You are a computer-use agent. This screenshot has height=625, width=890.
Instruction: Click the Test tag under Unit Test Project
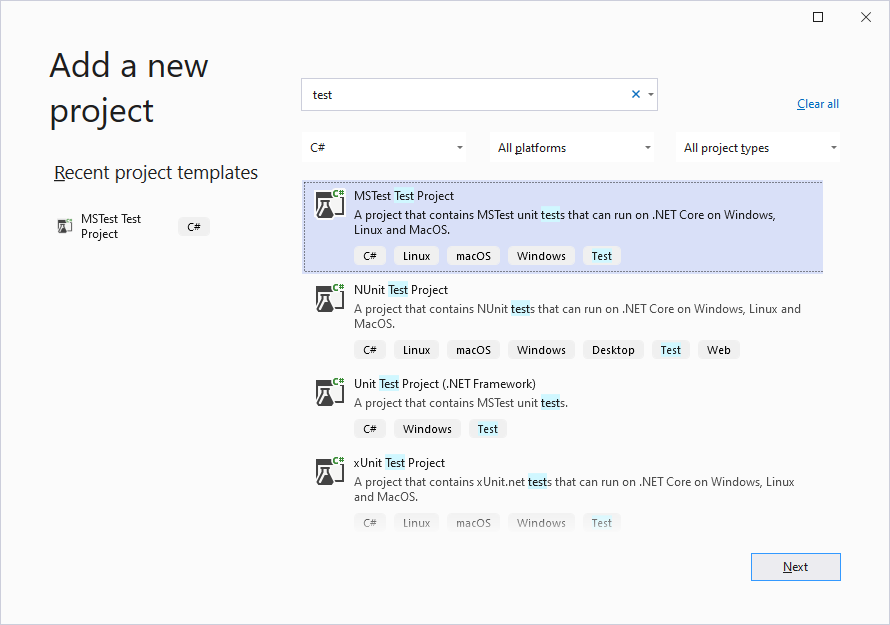[x=487, y=428]
